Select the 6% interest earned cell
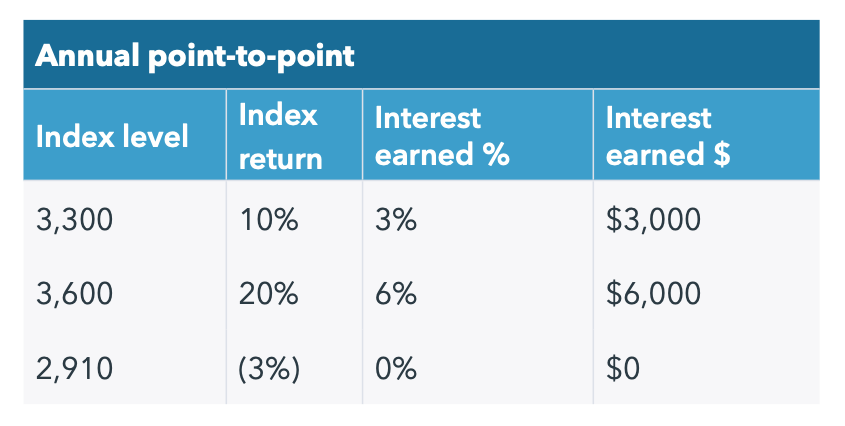The width and height of the screenshot is (845, 426). tap(396, 294)
